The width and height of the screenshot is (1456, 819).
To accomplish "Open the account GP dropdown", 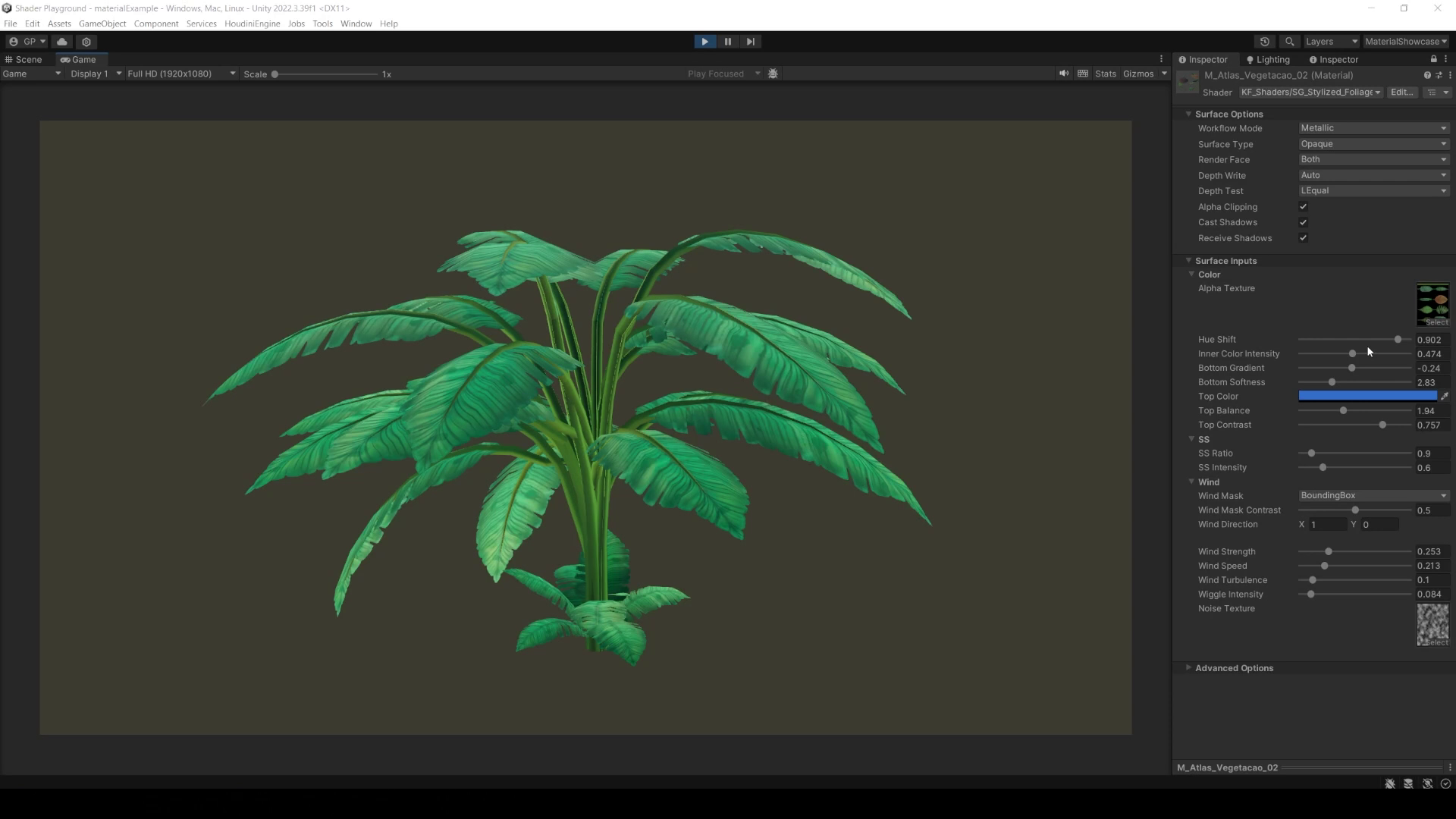I will 27,42.
